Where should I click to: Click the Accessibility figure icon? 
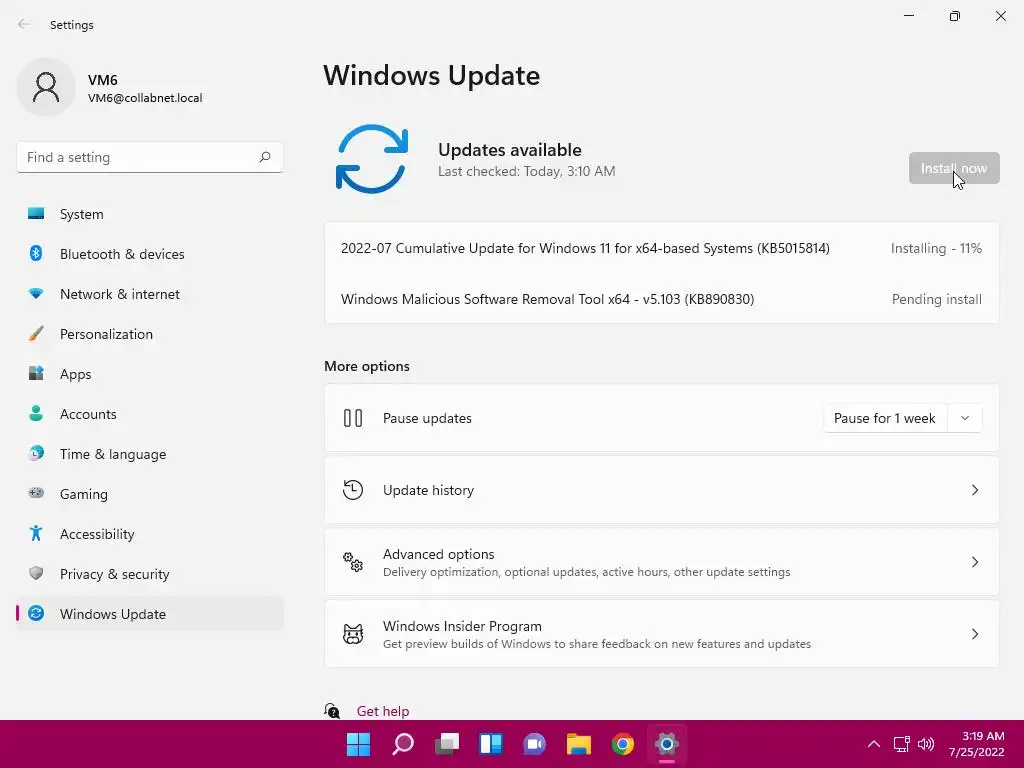click(x=36, y=534)
